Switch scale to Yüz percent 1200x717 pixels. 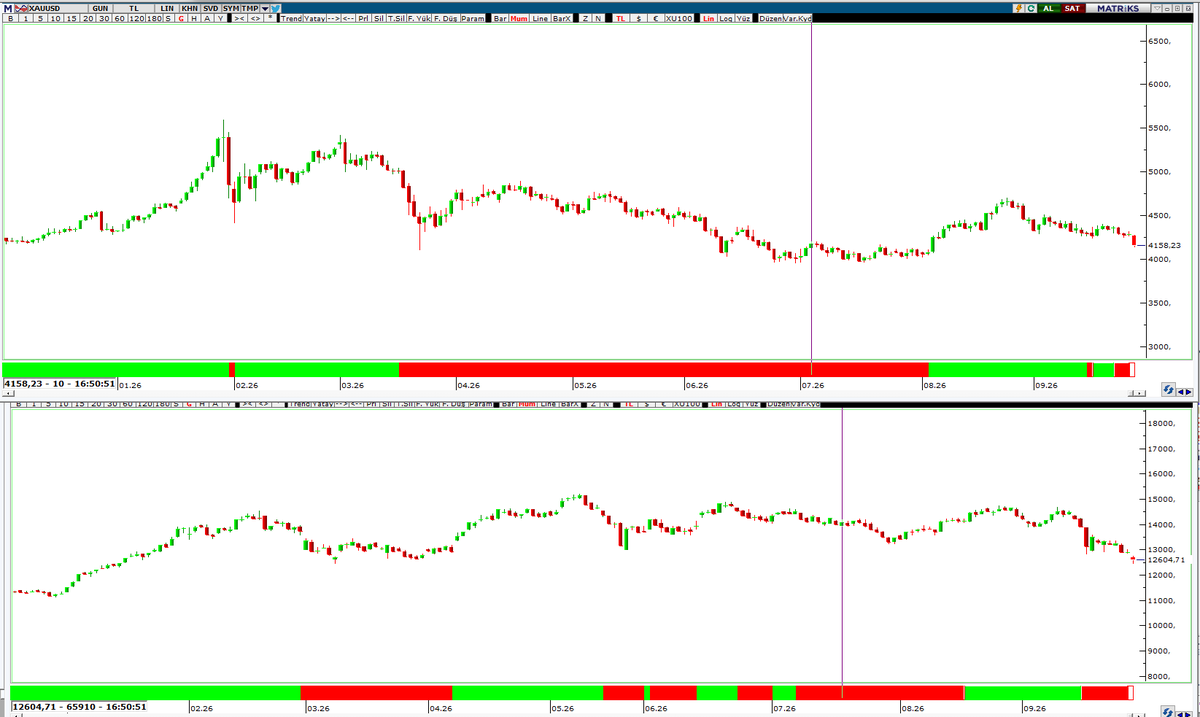[x=743, y=19]
